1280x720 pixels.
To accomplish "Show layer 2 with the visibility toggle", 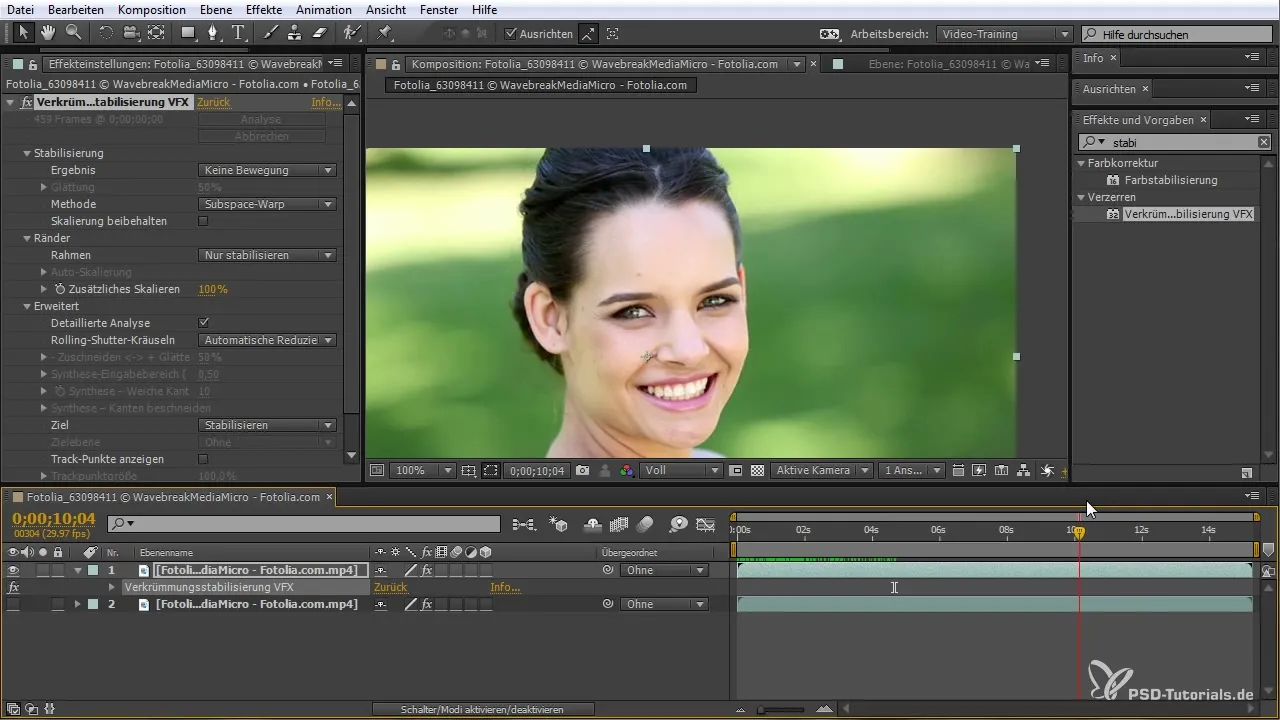I will point(13,604).
